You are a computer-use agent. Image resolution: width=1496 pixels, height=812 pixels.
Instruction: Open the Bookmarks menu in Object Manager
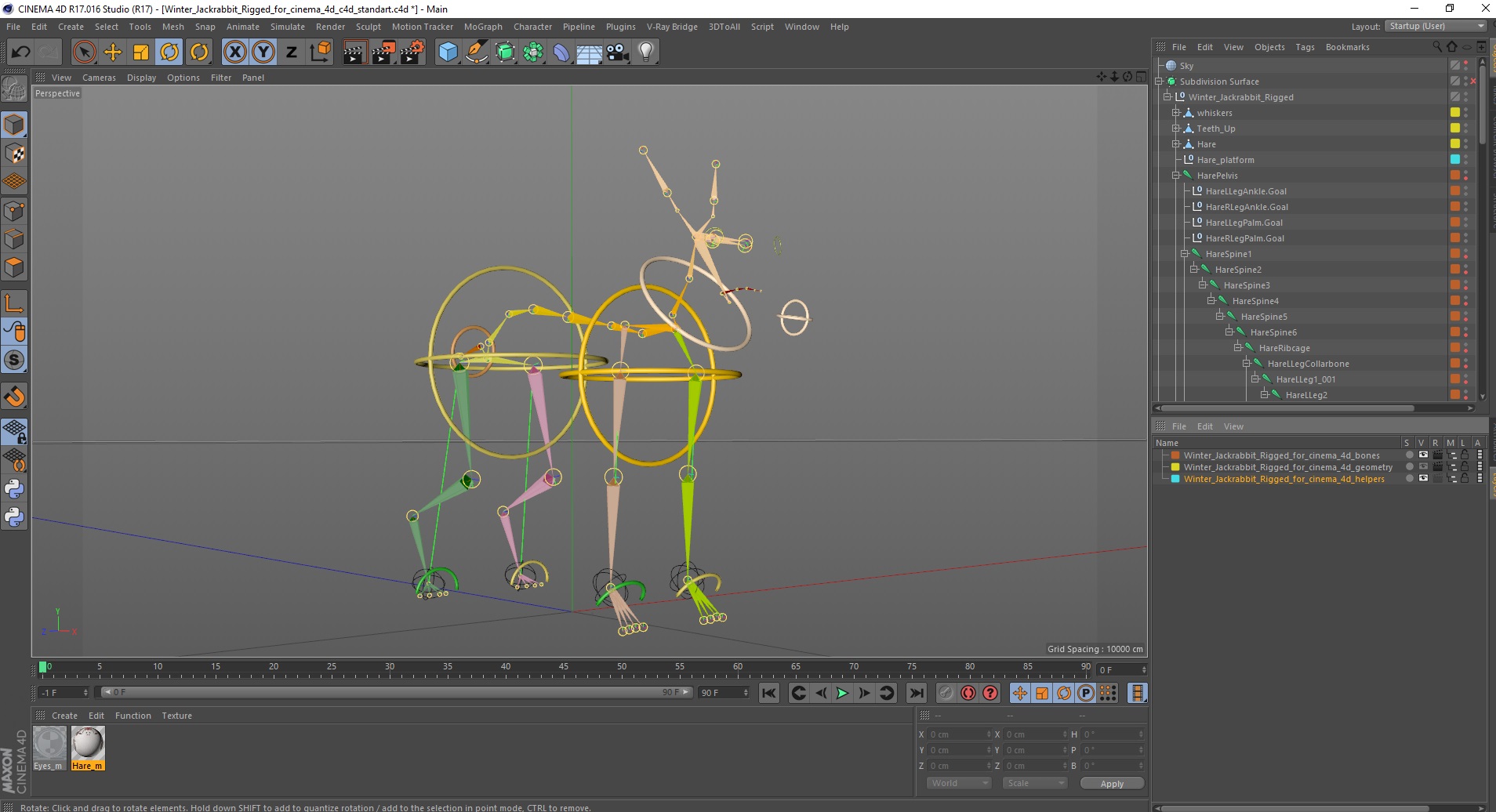(x=1347, y=47)
